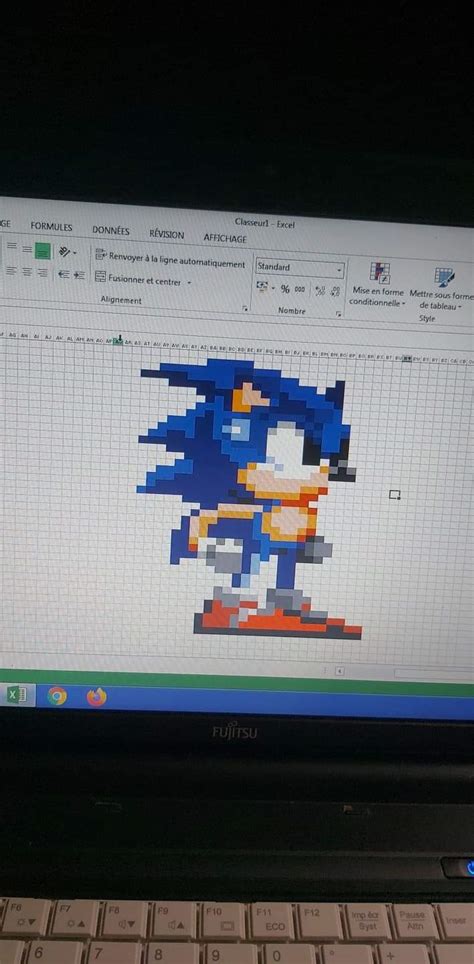Toggle the highlighted bottom align icon

point(42,251)
